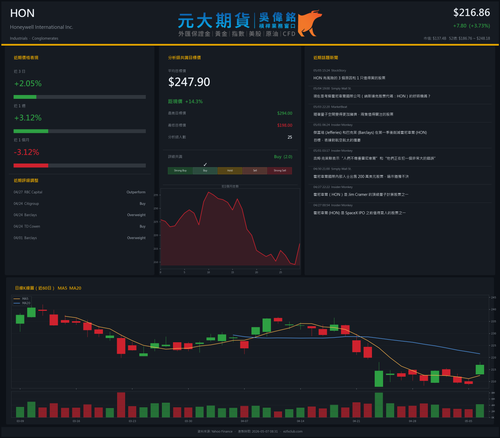The height and width of the screenshot is (438, 500).
Task: Click the highest target price $294.00
Action: [x=285, y=113]
